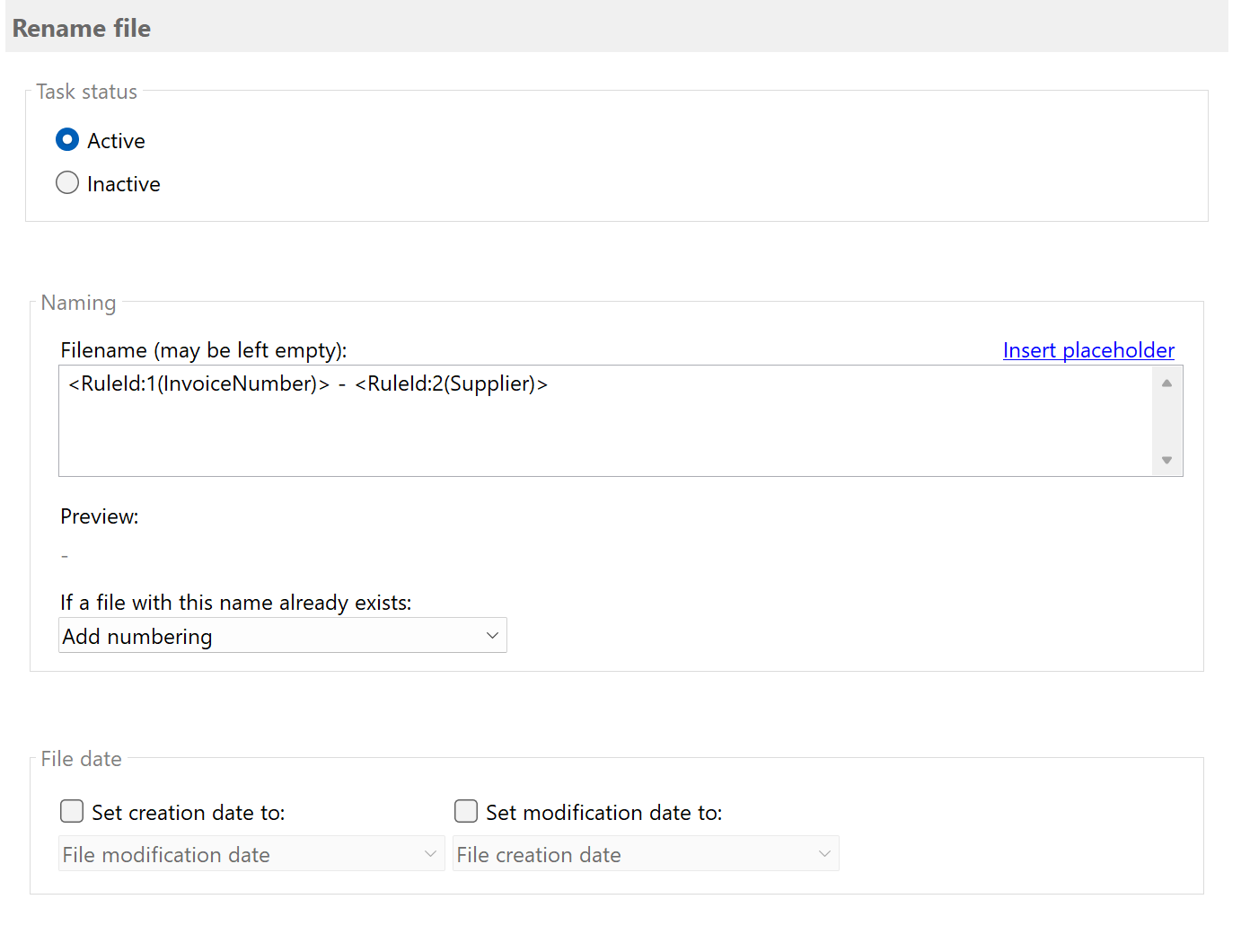1241x952 pixels.
Task: Open the File creation date dropdown
Action: pos(645,854)
